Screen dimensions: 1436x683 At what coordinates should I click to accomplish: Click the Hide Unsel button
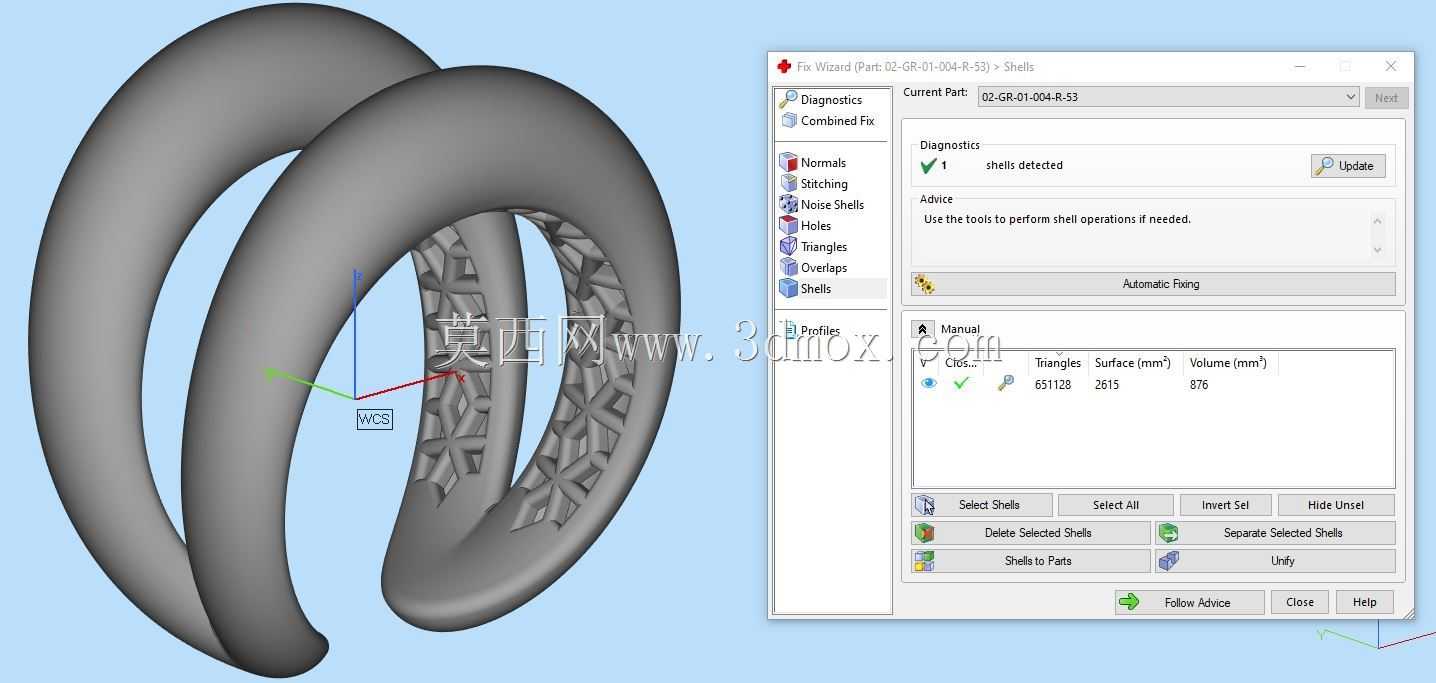pos(1336,505)
